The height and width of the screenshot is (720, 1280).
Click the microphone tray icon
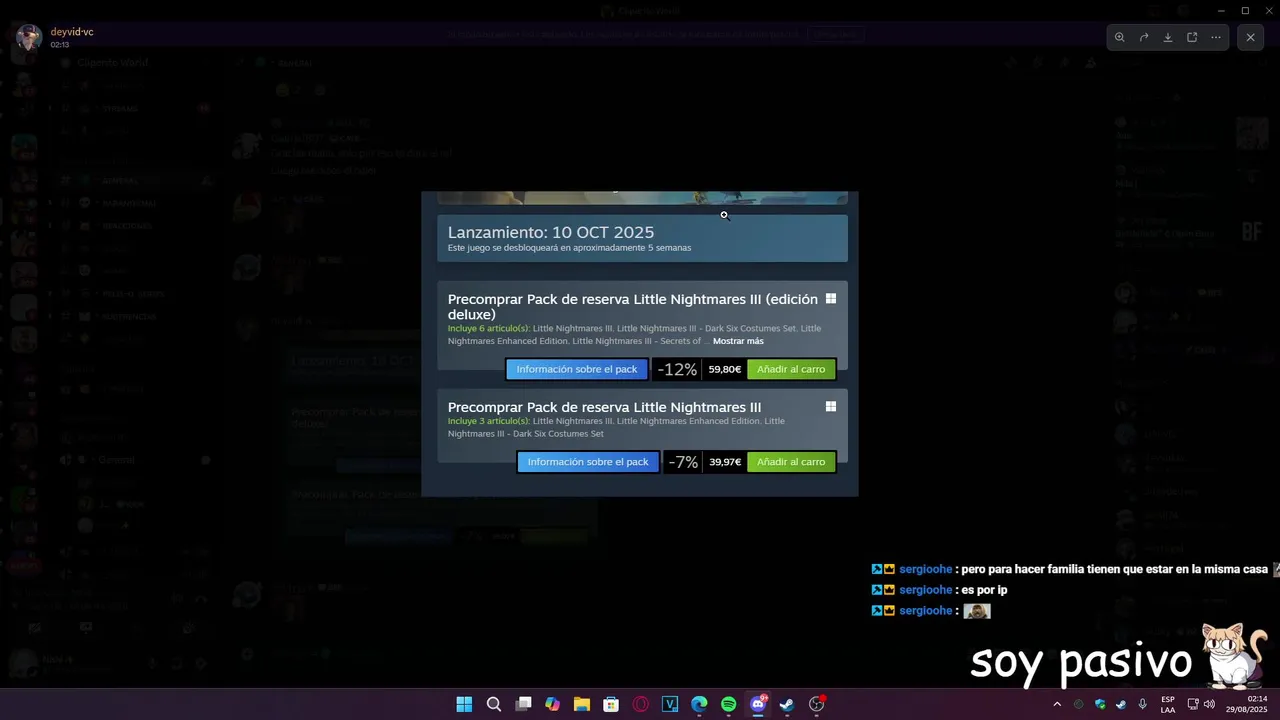1143,704
